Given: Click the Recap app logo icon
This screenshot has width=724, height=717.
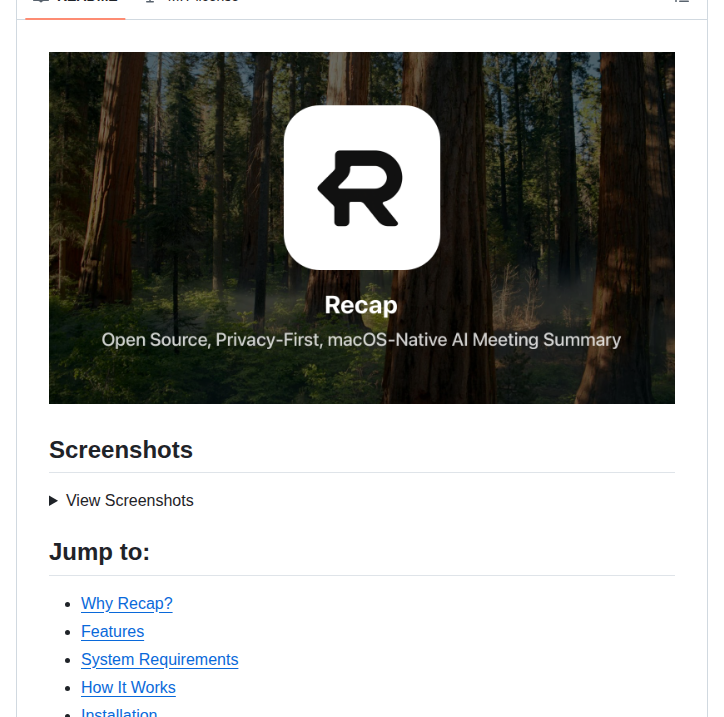Looking at the screenshot, I should pyautogui.click(x=362, y=187).
